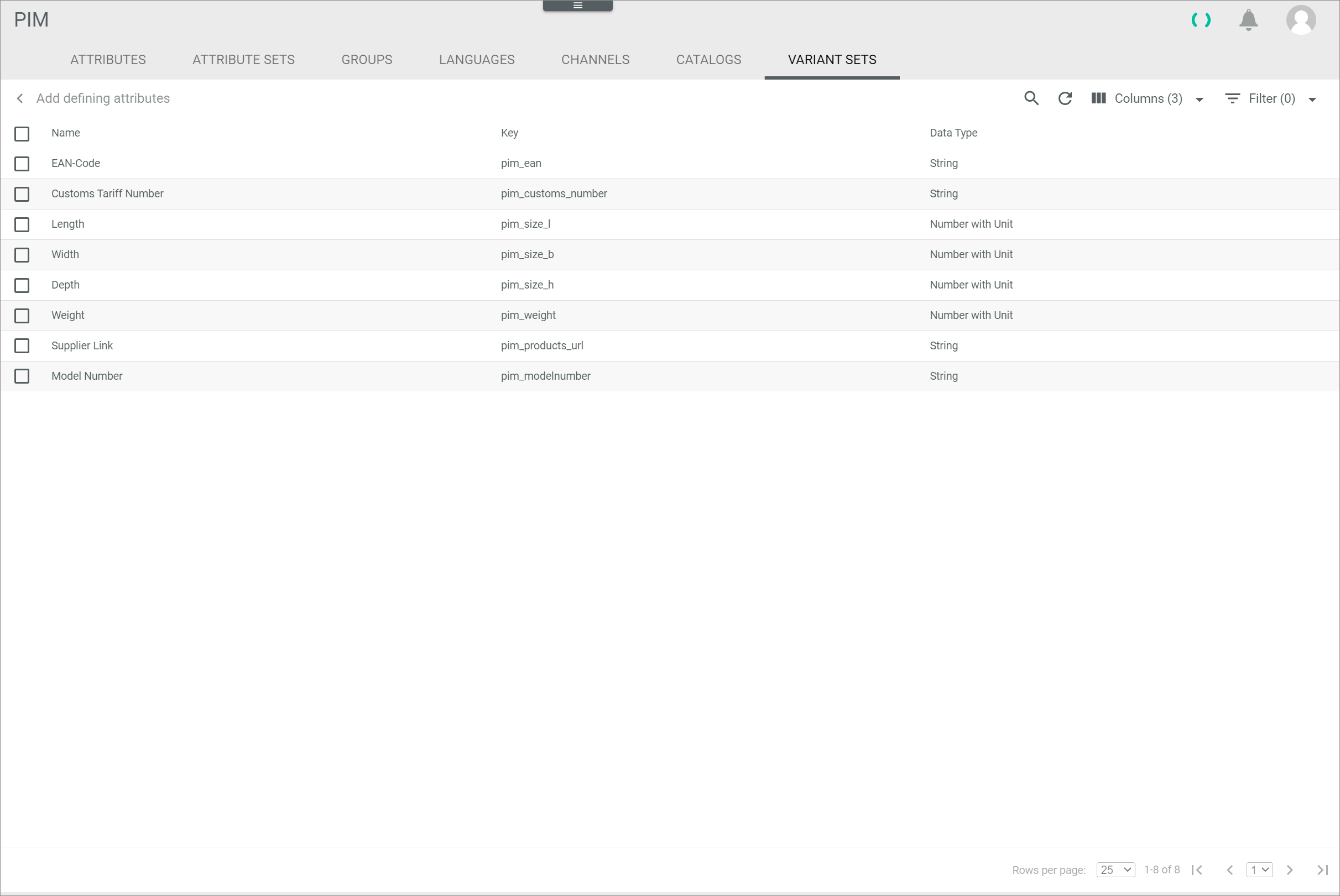Screen dimensions: 1340x896
Task: Check the EAN-Code row checkbox
Action: [22, 164]
